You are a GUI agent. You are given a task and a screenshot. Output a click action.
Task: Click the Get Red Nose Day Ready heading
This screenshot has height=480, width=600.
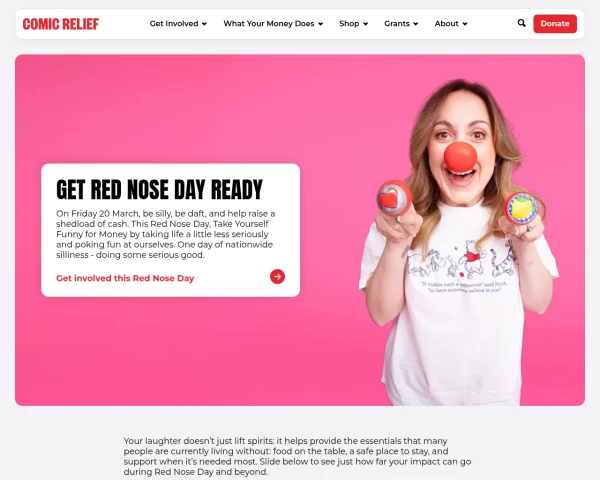tap(159, 189)
